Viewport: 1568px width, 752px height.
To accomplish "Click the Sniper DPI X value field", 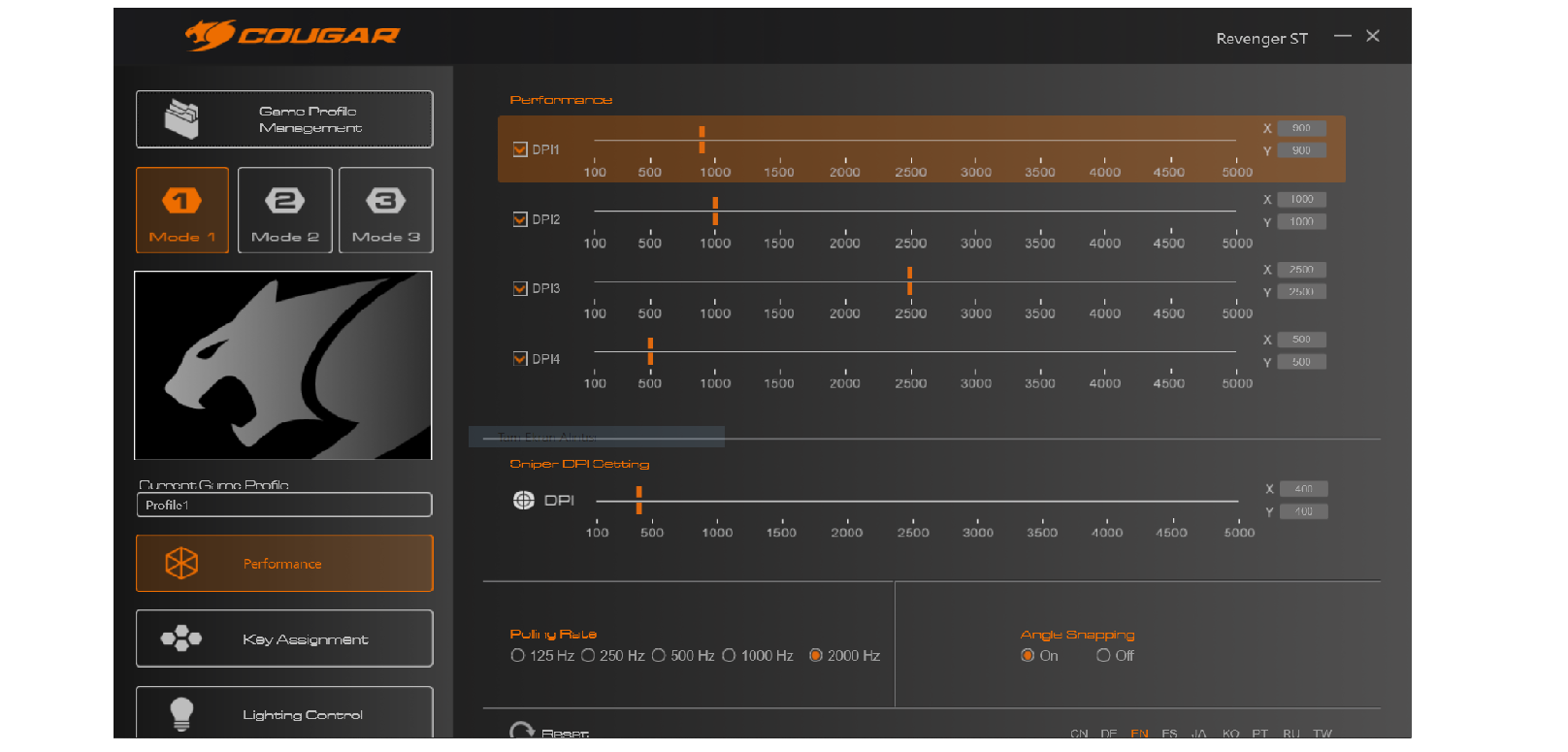I will click(x=1304, y=489).
